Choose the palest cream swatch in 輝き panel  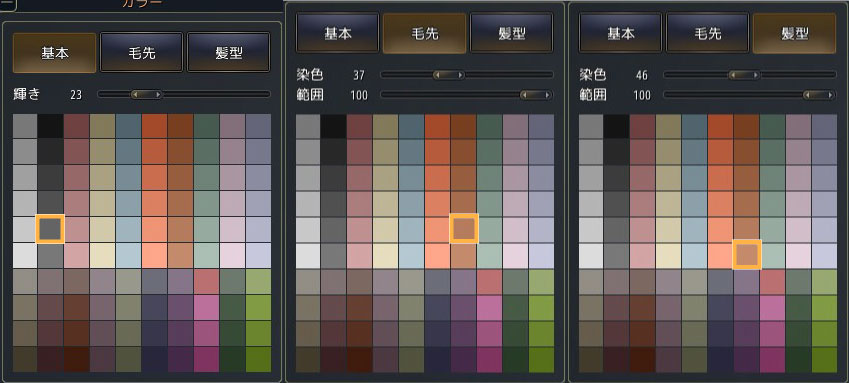(x=102, y=255)
